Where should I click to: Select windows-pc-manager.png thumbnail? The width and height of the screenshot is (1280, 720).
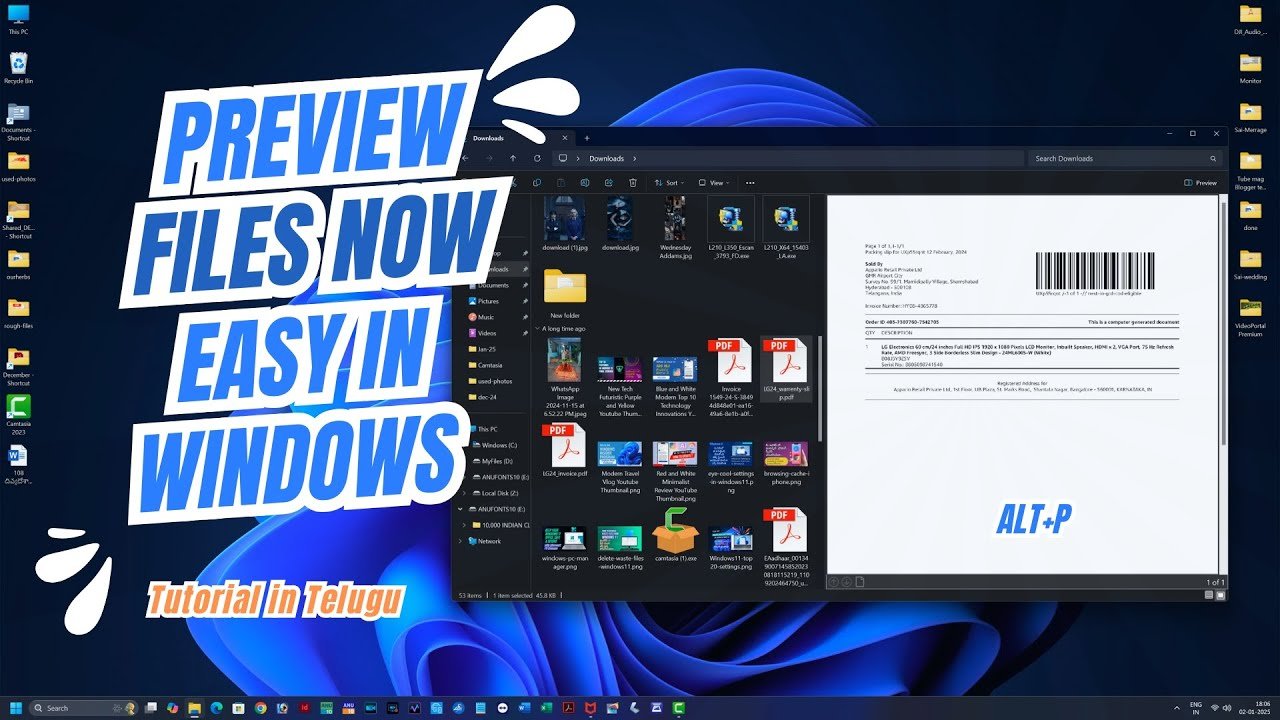tap(564, 549)
